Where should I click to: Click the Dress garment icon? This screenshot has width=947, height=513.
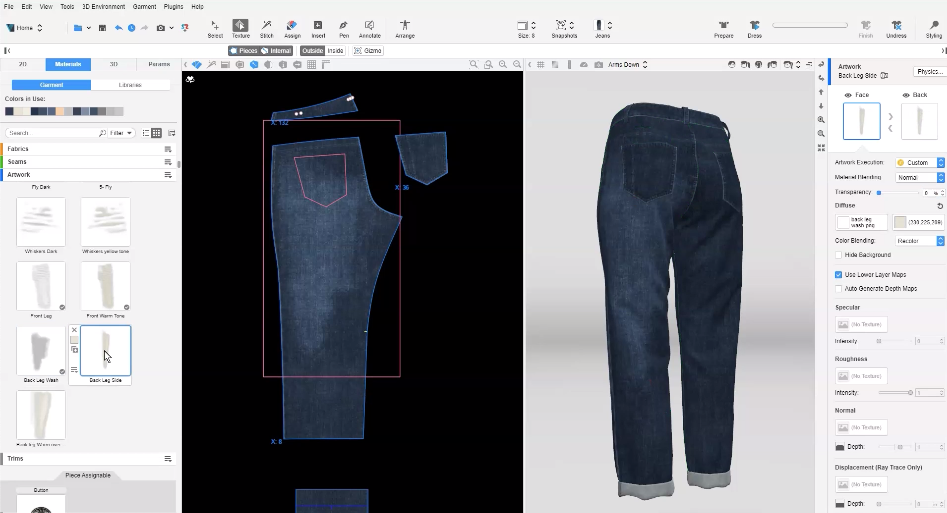(754, 28)
